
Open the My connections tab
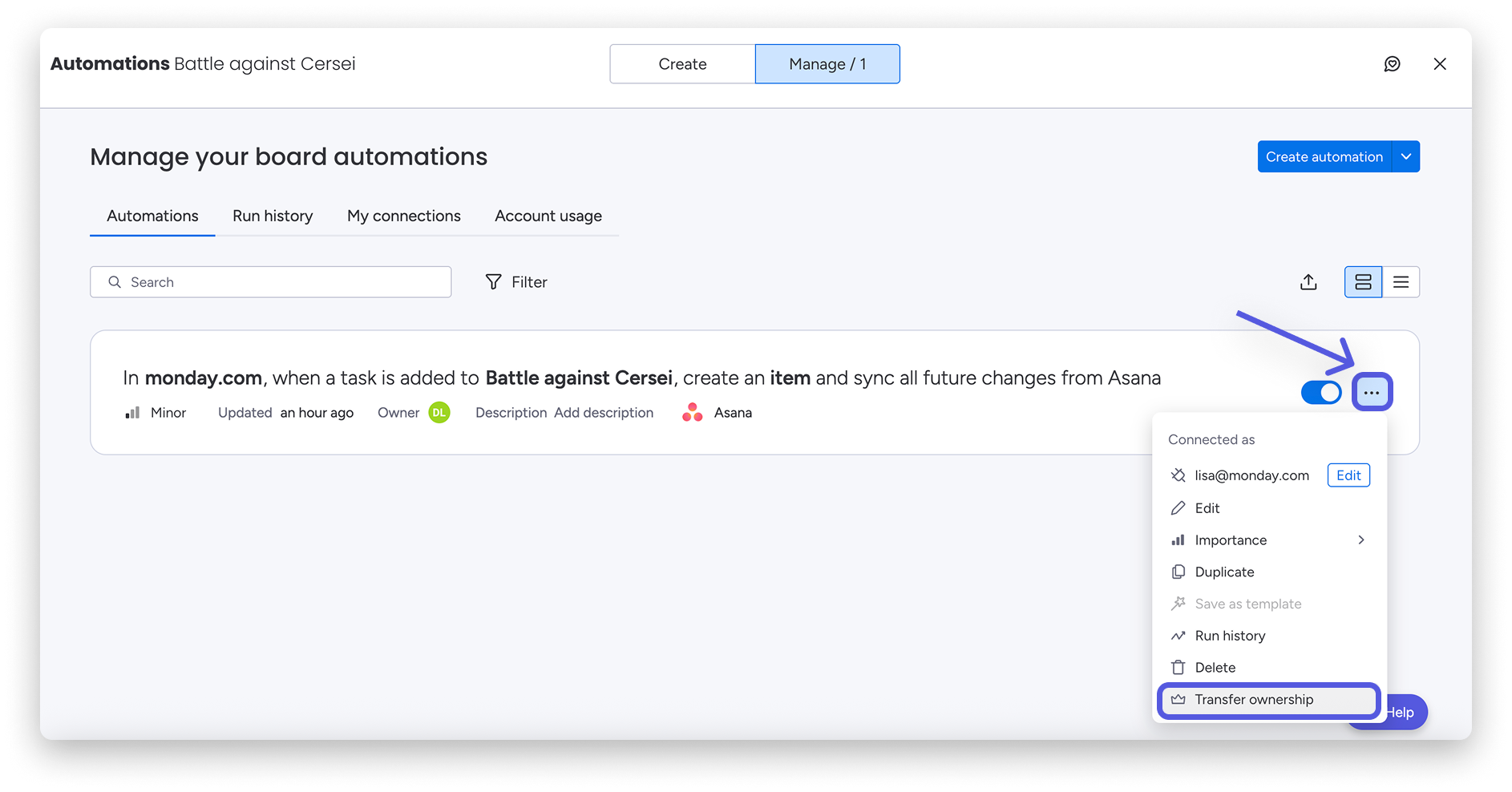(404, 216)
